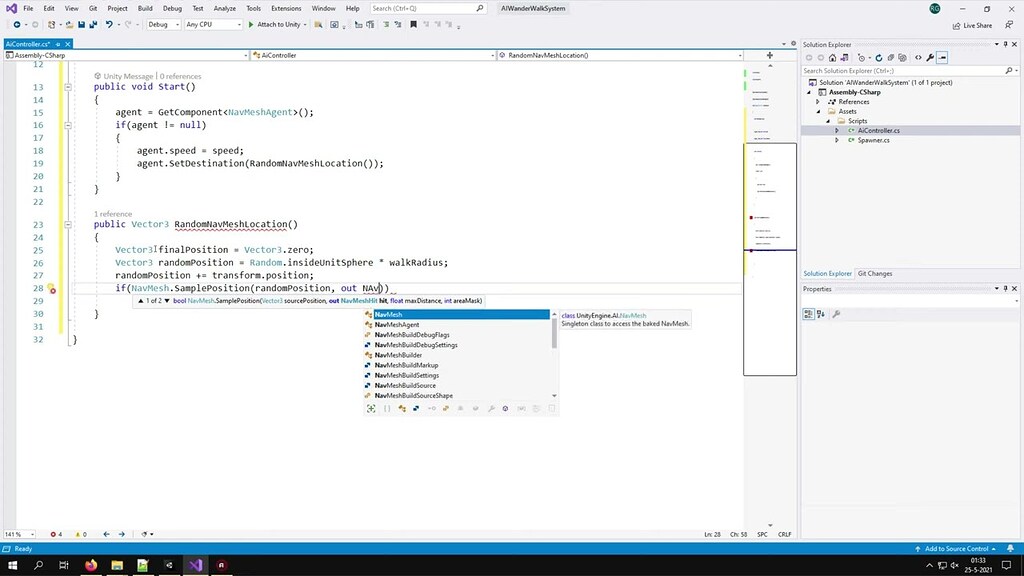Select the Save icon on the toolbar
Viewport: 1024px width, 576px height.
coord(81,25)
